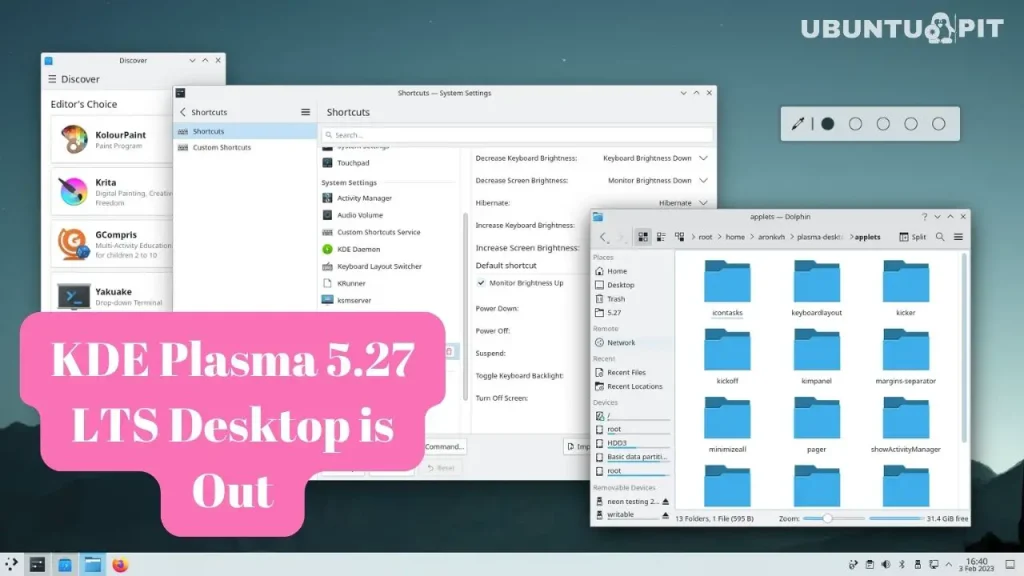Click Dolphin free space bar

click(896, 519)
